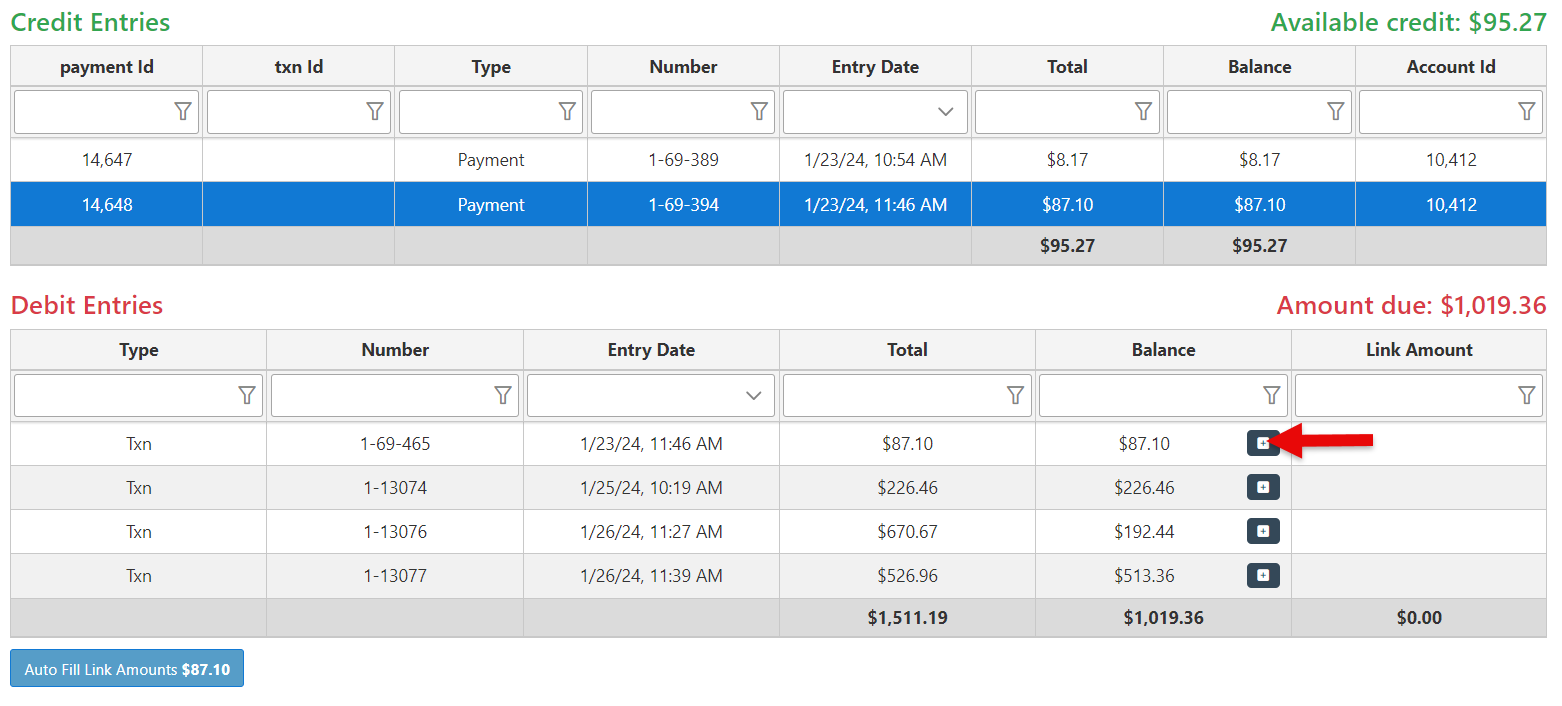Click plus icon on $513.36 balance row
This screenshot has width=1562, height=706.
[1263, 575]
